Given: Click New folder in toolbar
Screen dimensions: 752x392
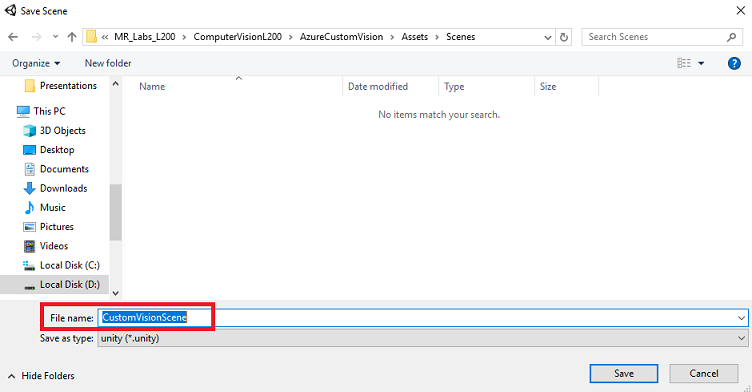Looking at the screenshot, I should pyautogui.click(x=108, y=63).
